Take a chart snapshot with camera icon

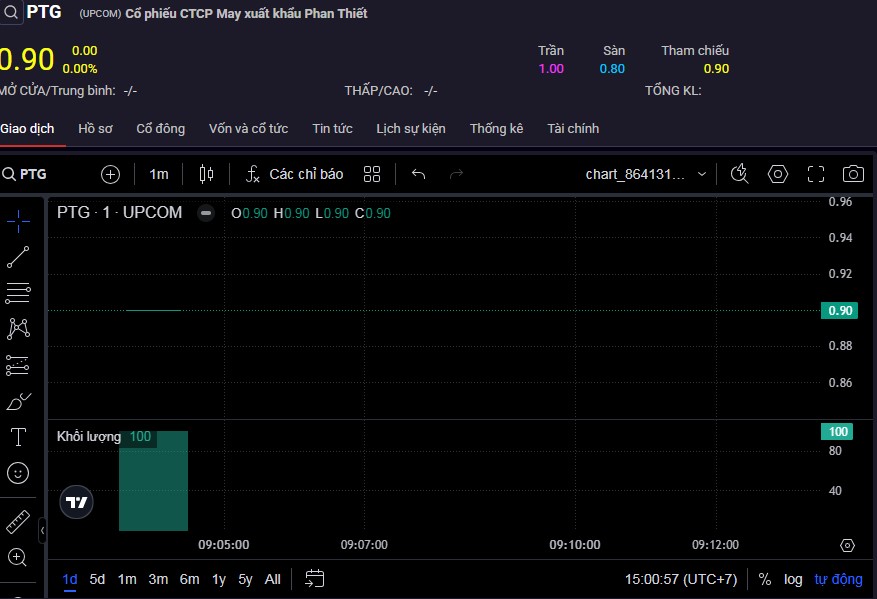click(x=852, y=174)
